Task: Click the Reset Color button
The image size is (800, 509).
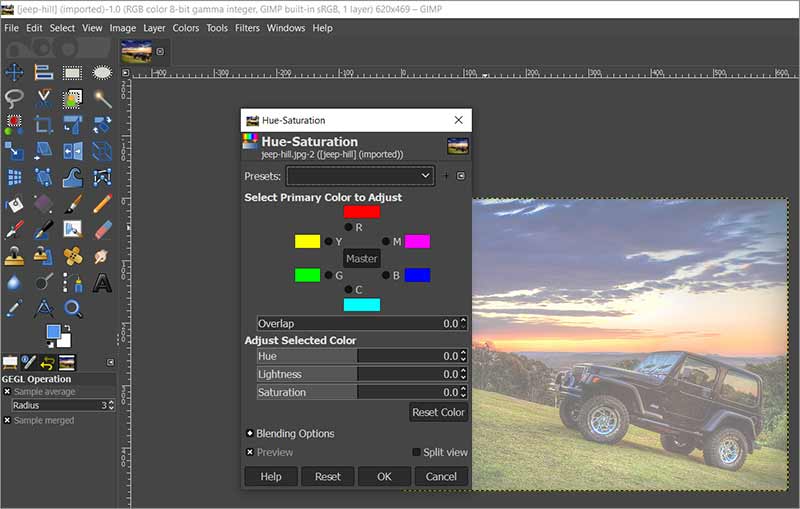Action: [x=438, y=412]
